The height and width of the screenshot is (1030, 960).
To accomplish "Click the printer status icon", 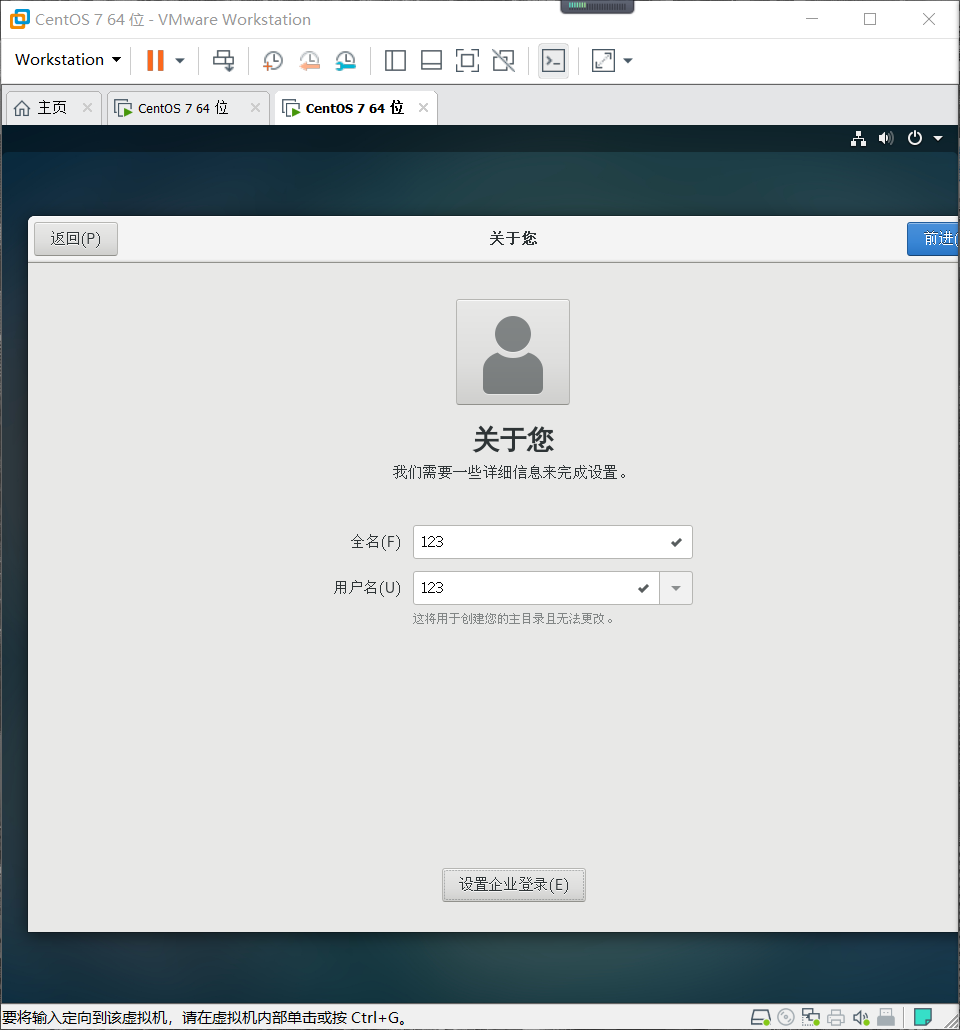I will coord(836,1018).
